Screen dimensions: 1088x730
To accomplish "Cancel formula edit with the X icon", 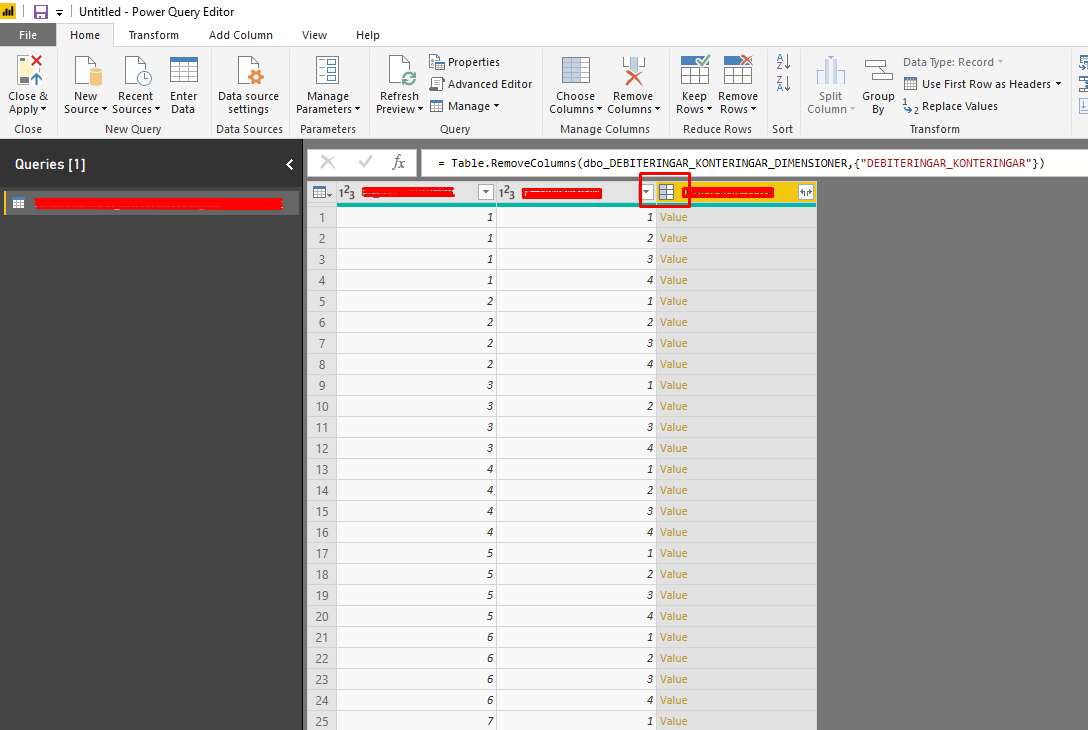I will coord(328,162).
